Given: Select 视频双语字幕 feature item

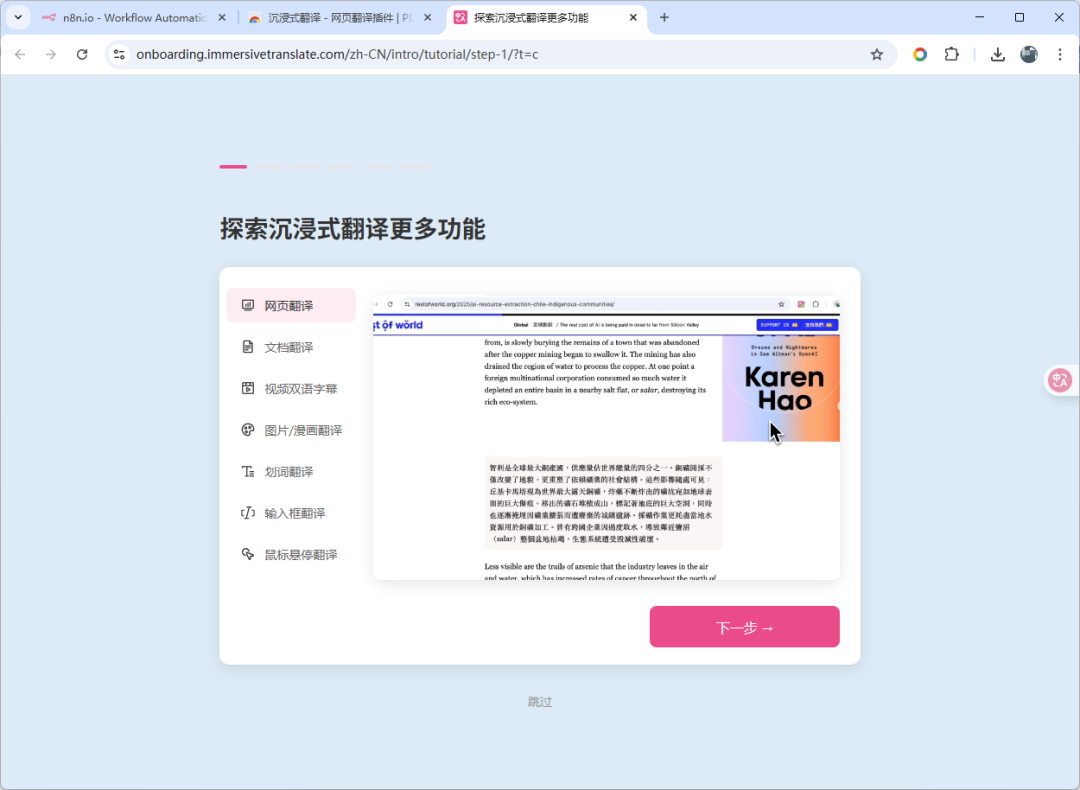Looking at the screenshot, I should (x=291, y=388).
